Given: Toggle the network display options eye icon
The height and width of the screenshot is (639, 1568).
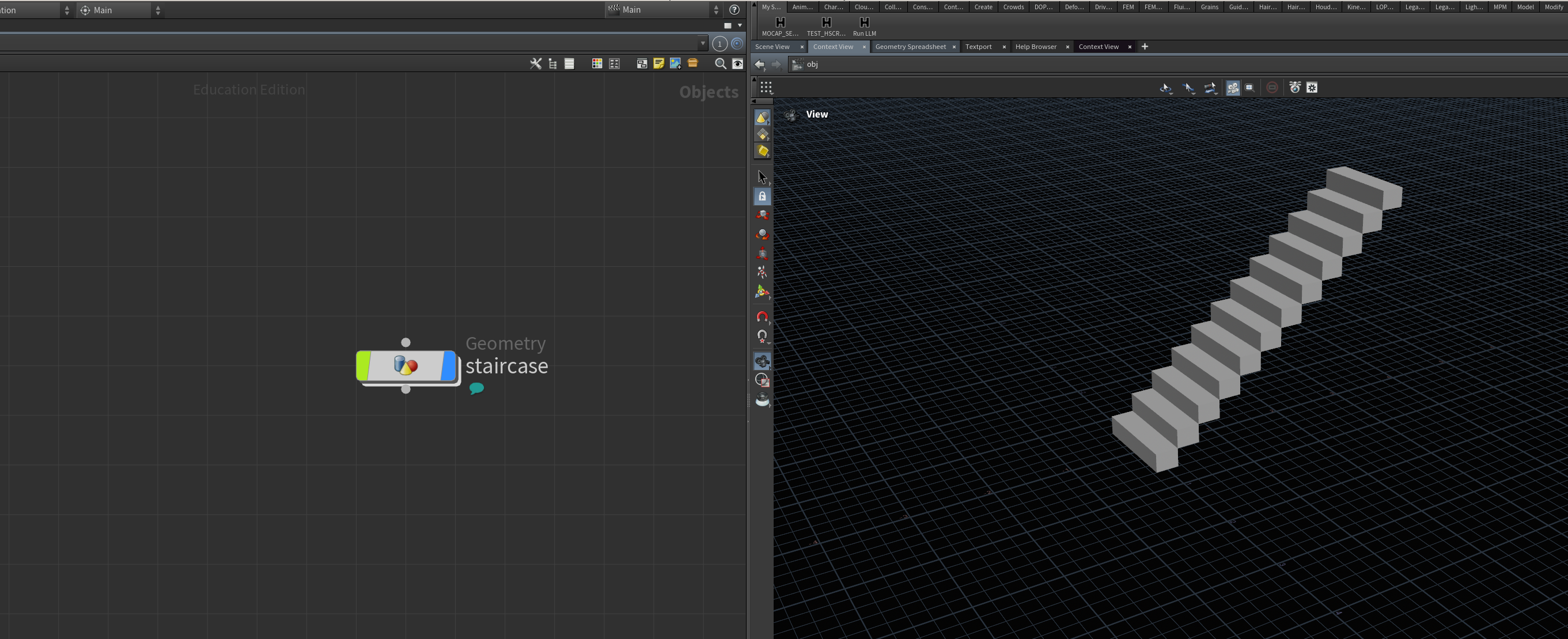Looking at the screenshot, I should click(737, 63).
